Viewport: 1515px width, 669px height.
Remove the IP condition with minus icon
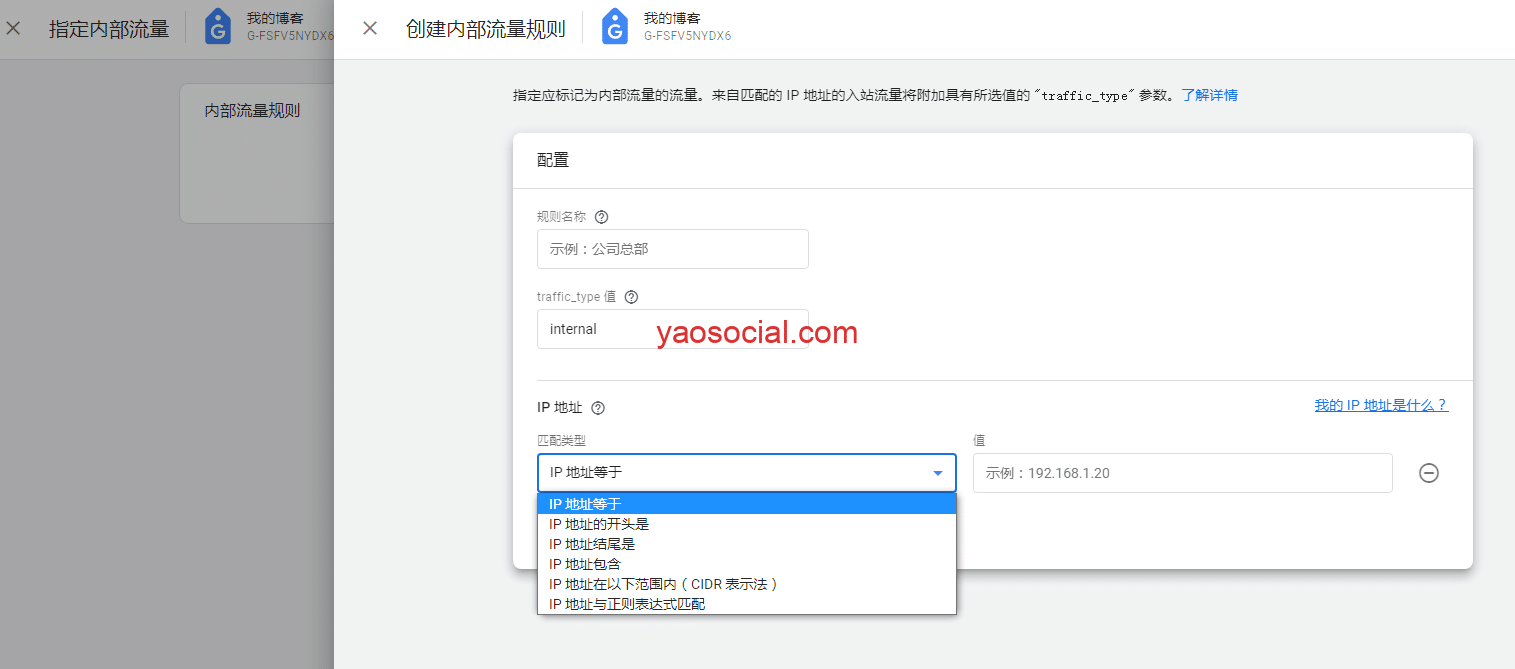pos(1429,473)
